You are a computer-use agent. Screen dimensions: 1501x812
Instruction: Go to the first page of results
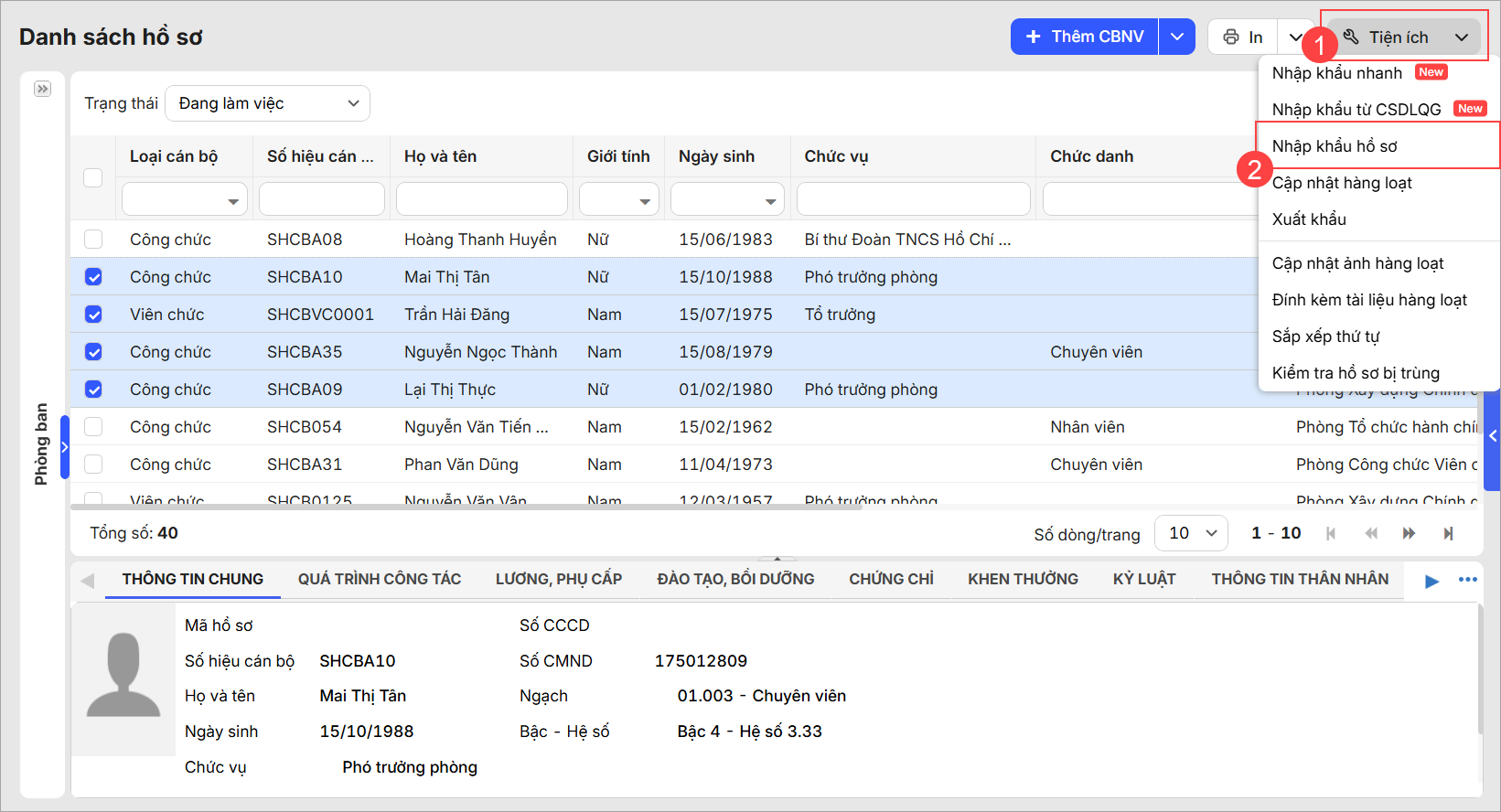[1331, 533]
